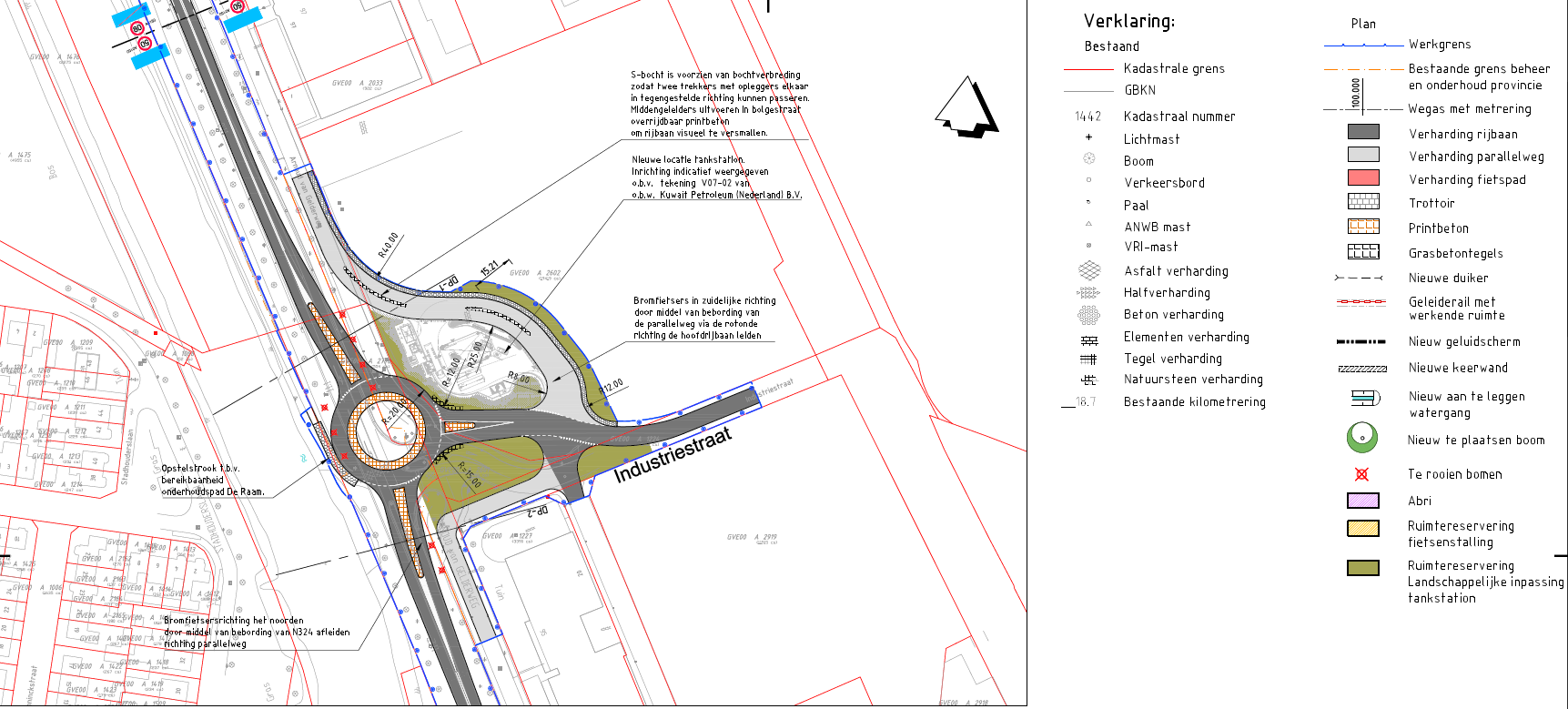This screenshot has height=709, width=1568.
Task: Click the Bestaand legend subheading
Action: pyautogui.click(x=1111, y=46)
